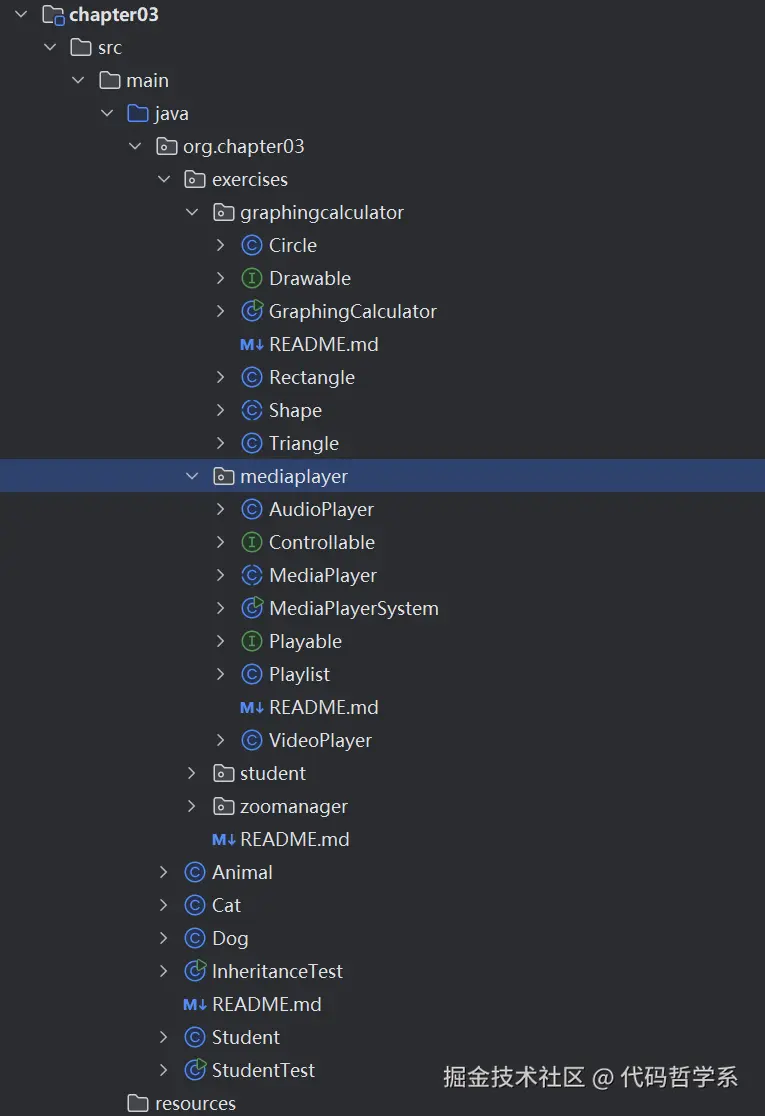
Task: Click the InheritanceTest runnable class icon
Action: pos(194,972)
